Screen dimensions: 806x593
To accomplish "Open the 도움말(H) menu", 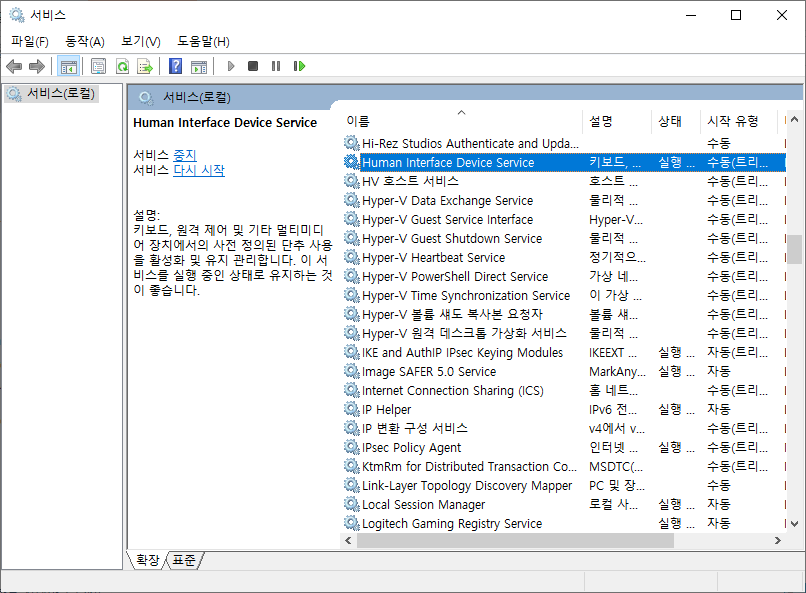I will click(204, 41).
